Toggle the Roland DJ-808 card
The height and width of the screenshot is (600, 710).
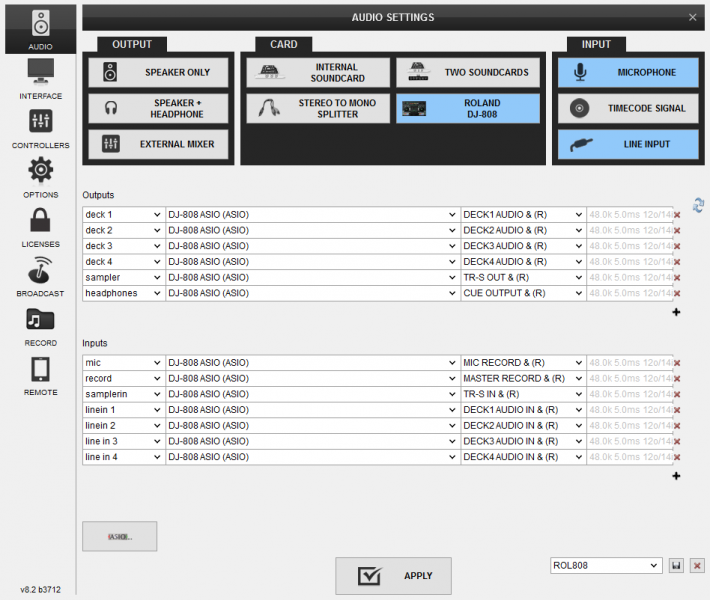click(468, 108)
